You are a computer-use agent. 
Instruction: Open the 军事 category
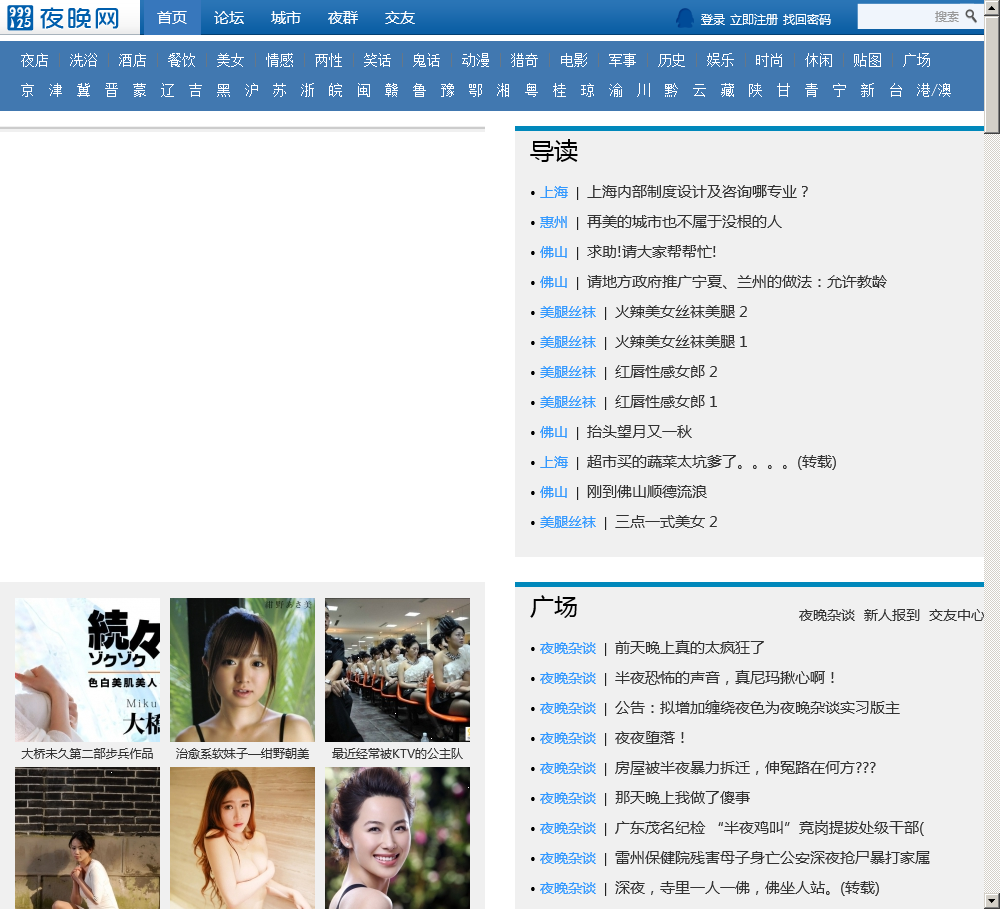tap(622, 61)
